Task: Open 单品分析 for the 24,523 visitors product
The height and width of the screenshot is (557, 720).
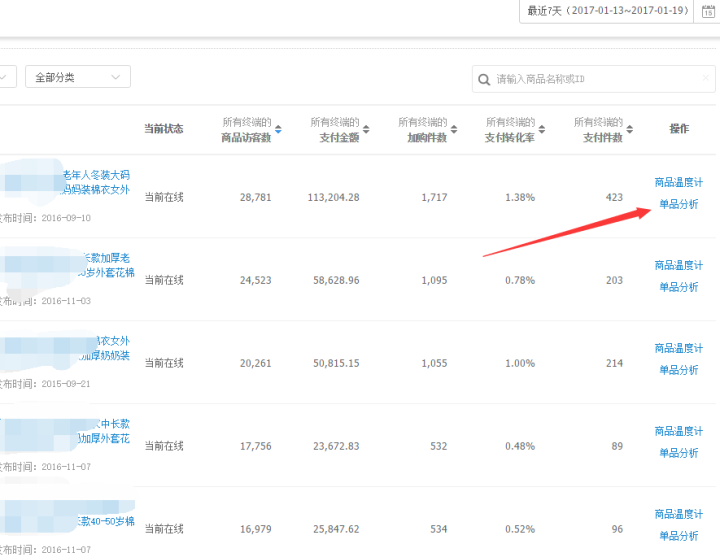Action: point(679,287)
